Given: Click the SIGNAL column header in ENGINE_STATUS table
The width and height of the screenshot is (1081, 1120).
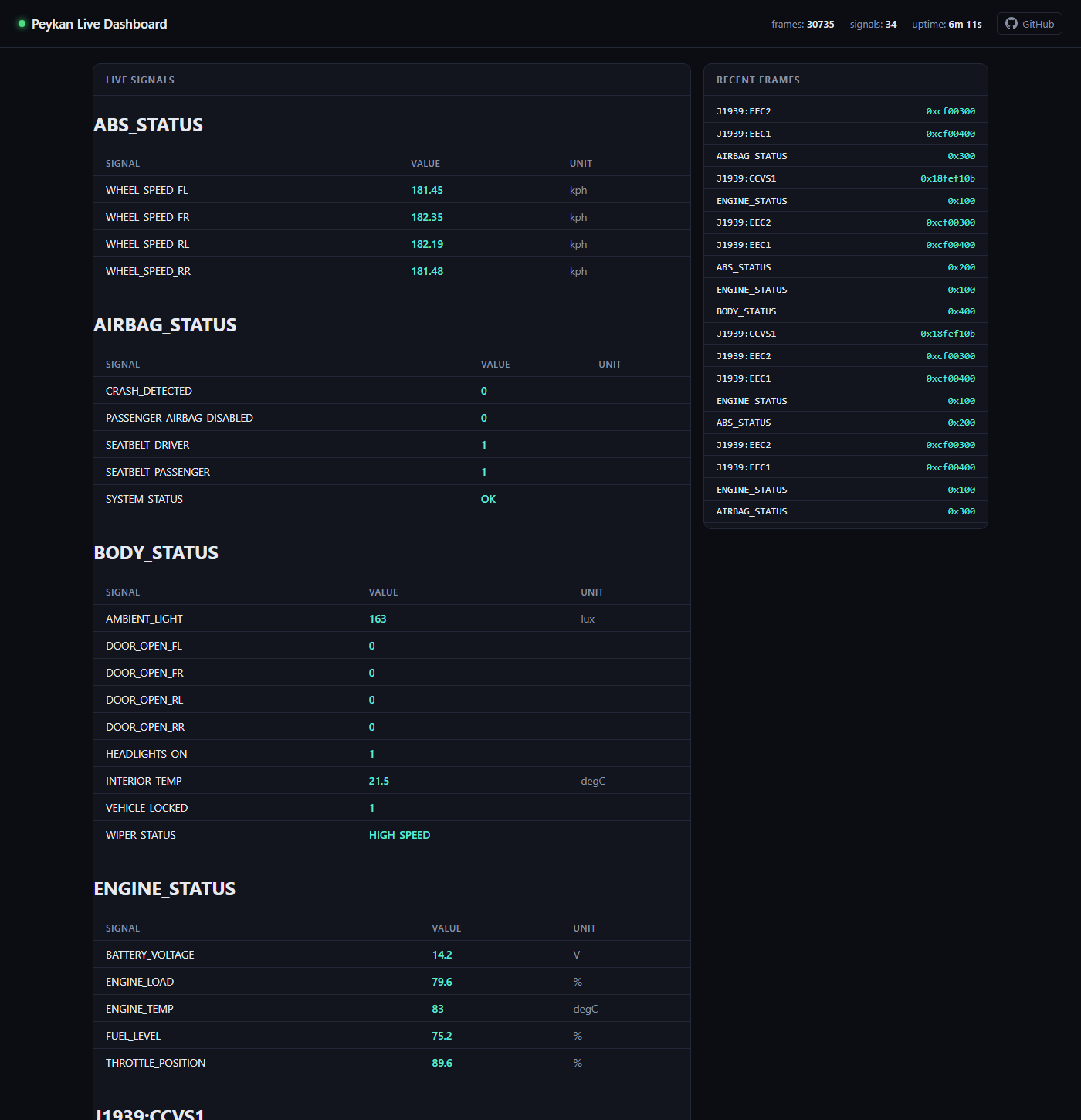Looking at the screenshot, I should (x=123, y=928).
